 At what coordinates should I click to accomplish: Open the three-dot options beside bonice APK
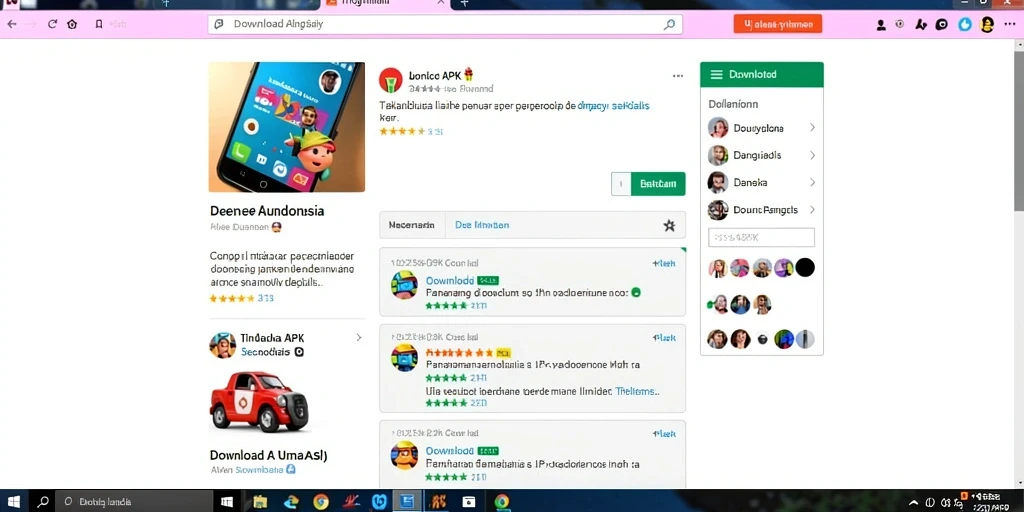[x=678, y=76]
